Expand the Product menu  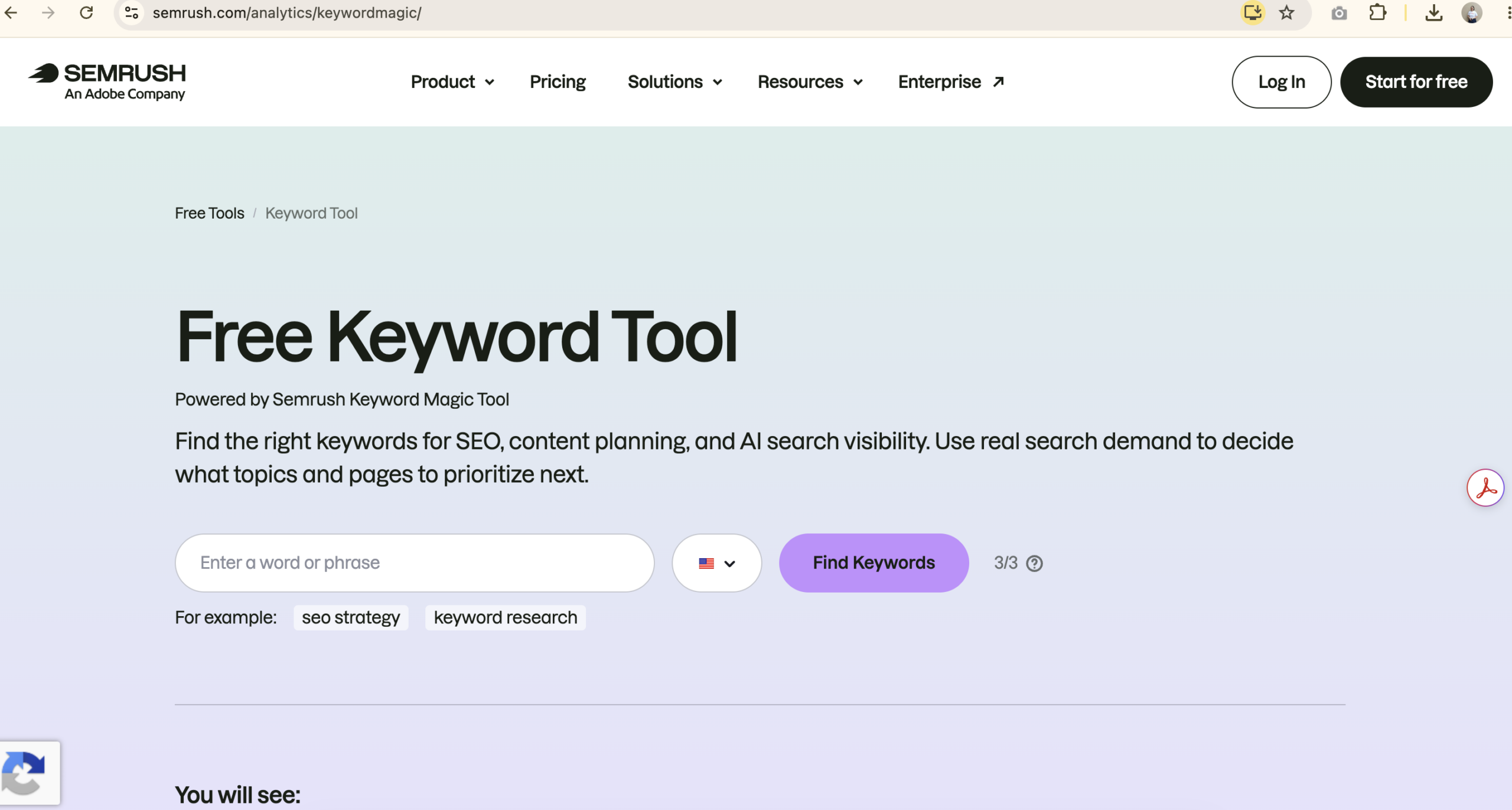pyautogui.click(x=452, y=82)
